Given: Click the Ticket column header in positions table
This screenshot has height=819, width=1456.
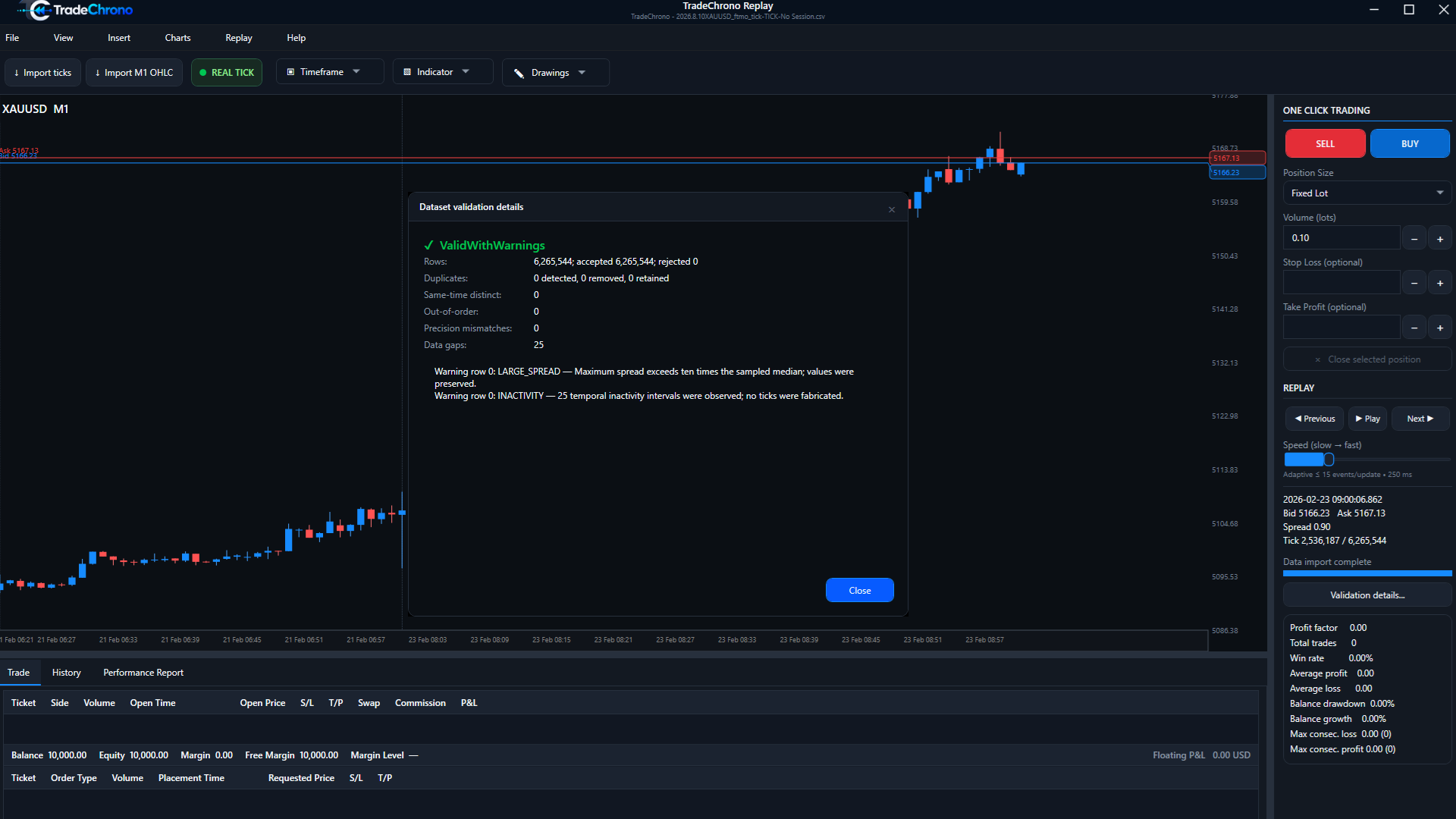Looking at the screenshot, I should [x=24, y=703].
